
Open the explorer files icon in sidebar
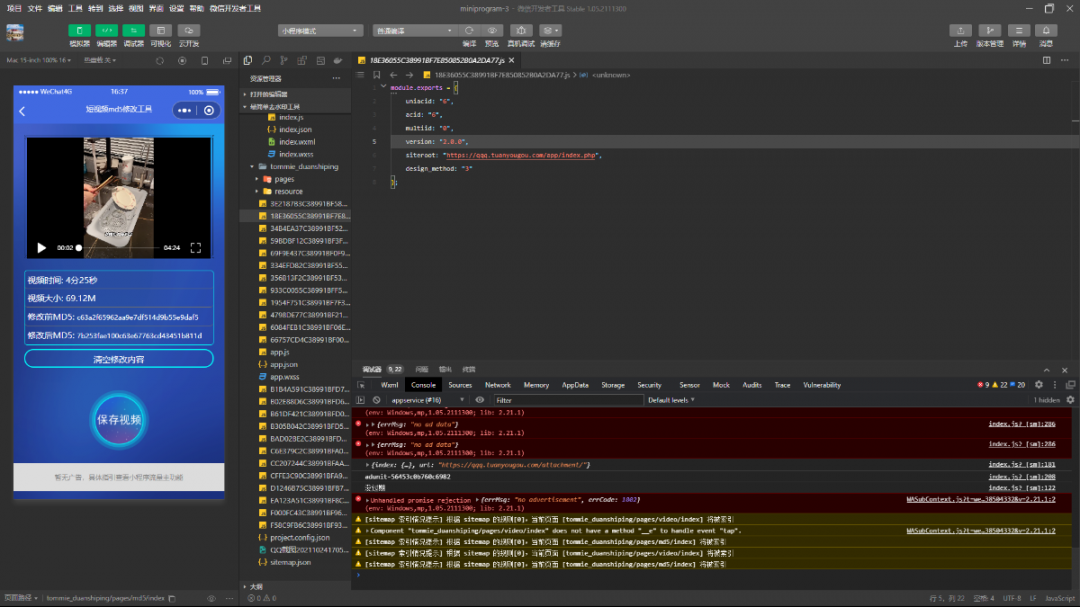coord(248,61)
